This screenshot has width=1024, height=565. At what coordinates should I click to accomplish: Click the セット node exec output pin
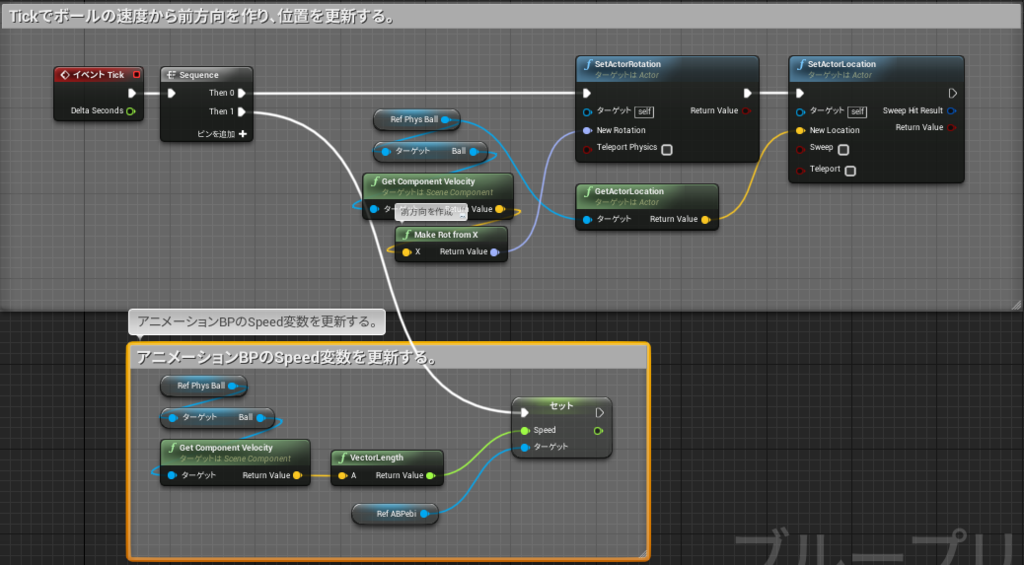(600, 413)
